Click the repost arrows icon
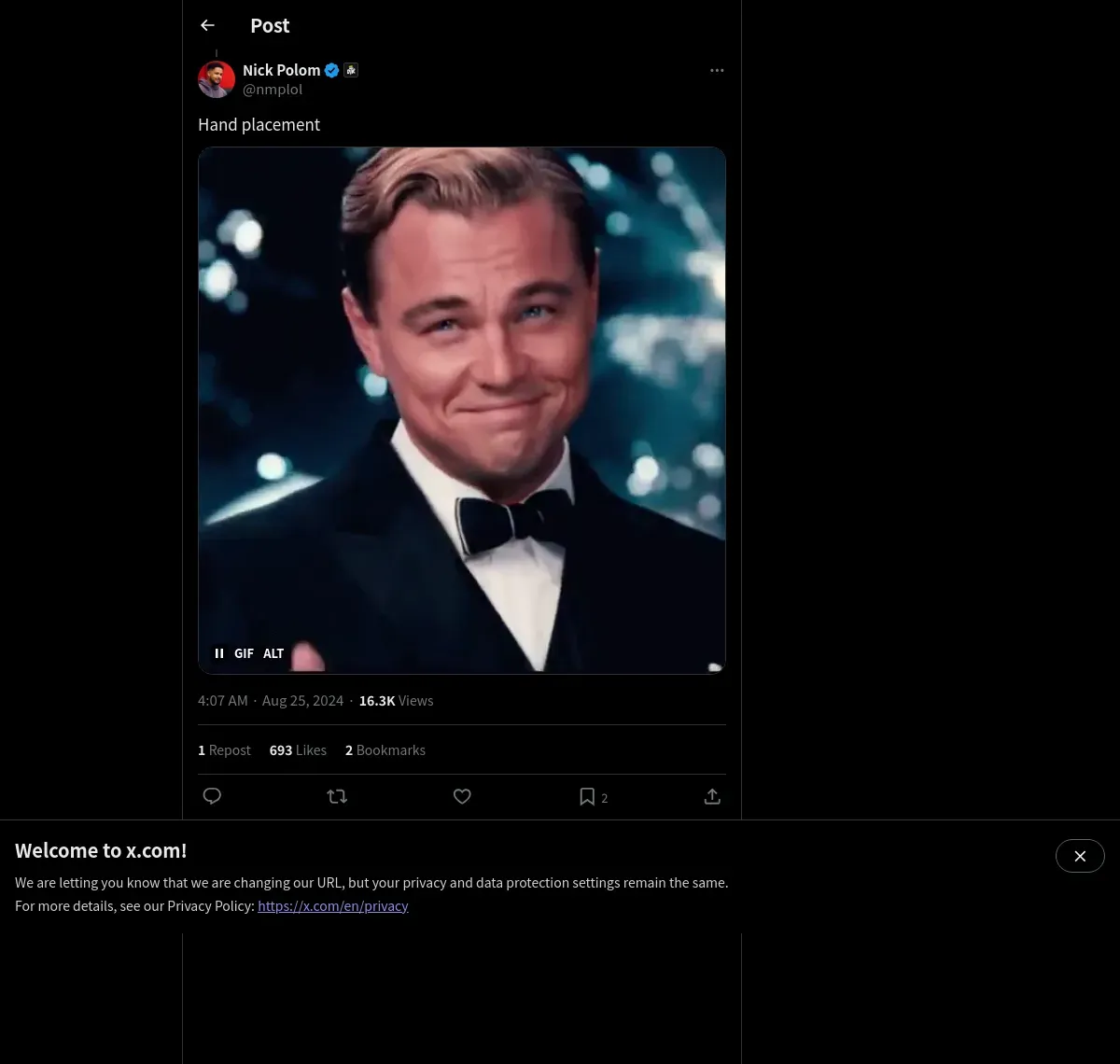The height and width of the screenshot is (1064, 1120). (x=337, y=796)
